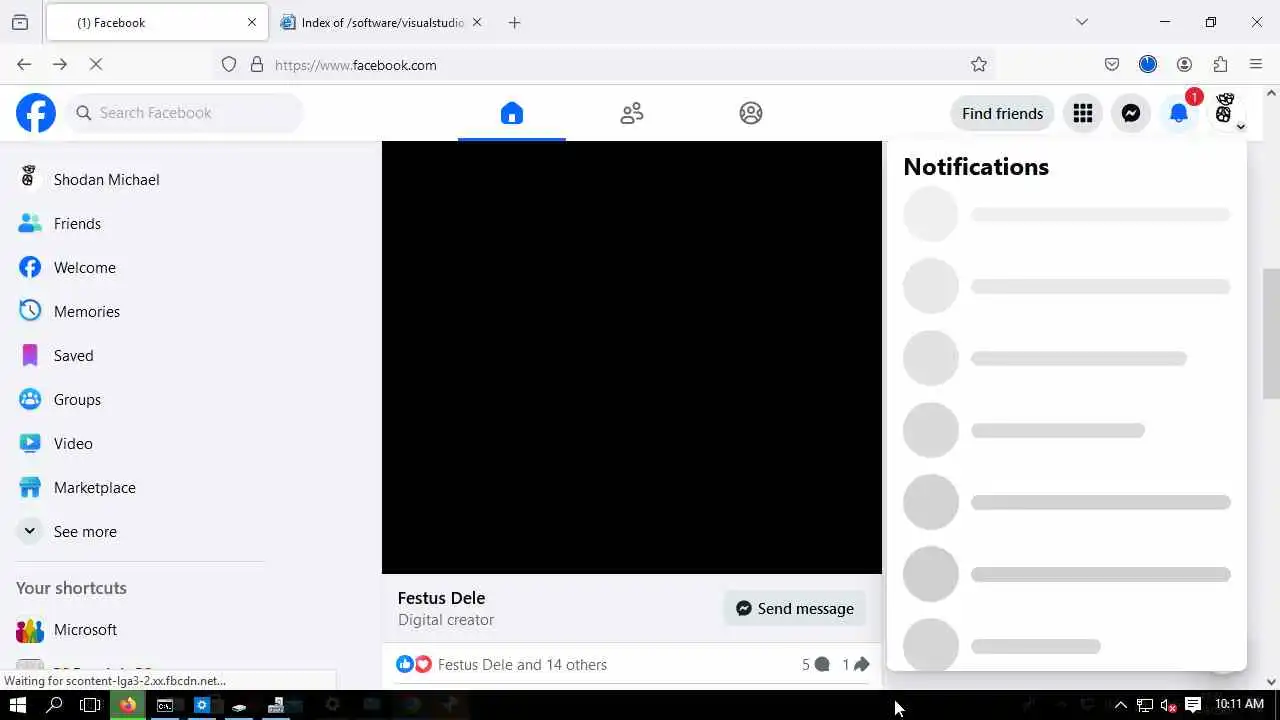This screenshot has width=1280, height=720.
Task: Click the taskbar search icon
Action: pos(54,705)
